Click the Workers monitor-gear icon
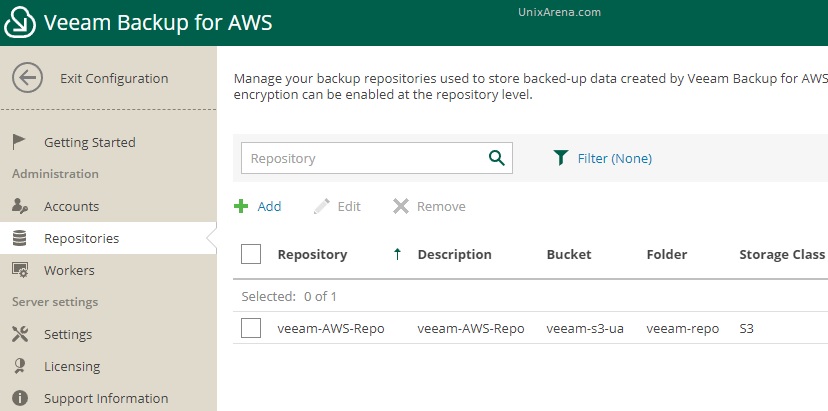The height and width of the screenshot is (411, 828). coord(20,270)
